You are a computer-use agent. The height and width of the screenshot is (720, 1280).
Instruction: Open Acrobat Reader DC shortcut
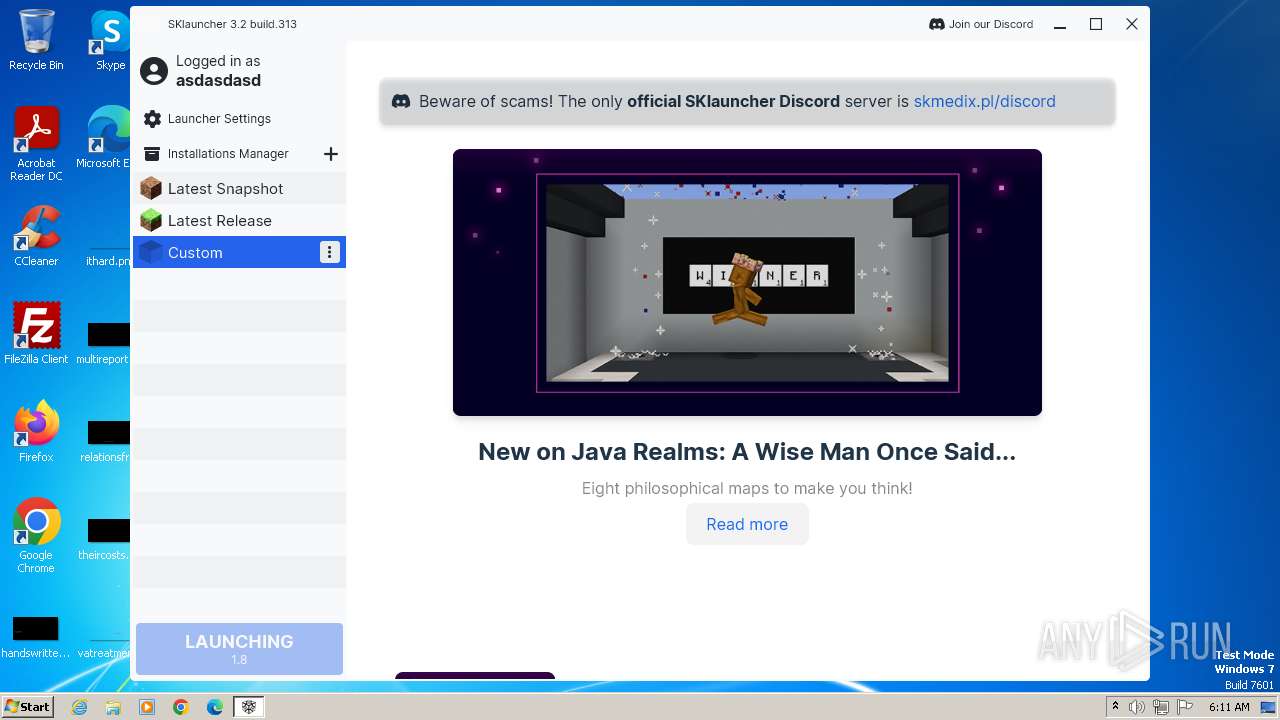coord(36,145)
